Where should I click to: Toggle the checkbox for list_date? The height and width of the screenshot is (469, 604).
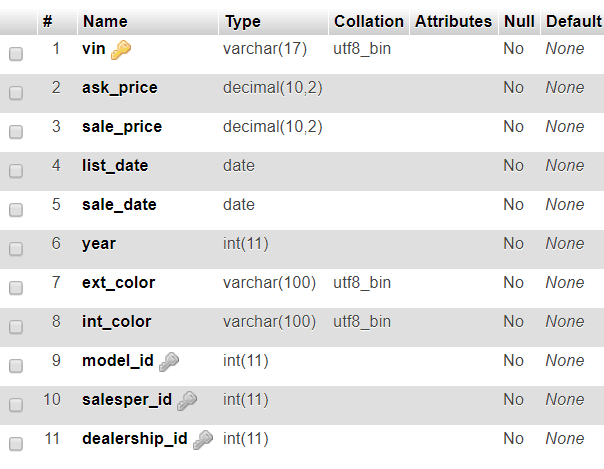tap(16, 171)
